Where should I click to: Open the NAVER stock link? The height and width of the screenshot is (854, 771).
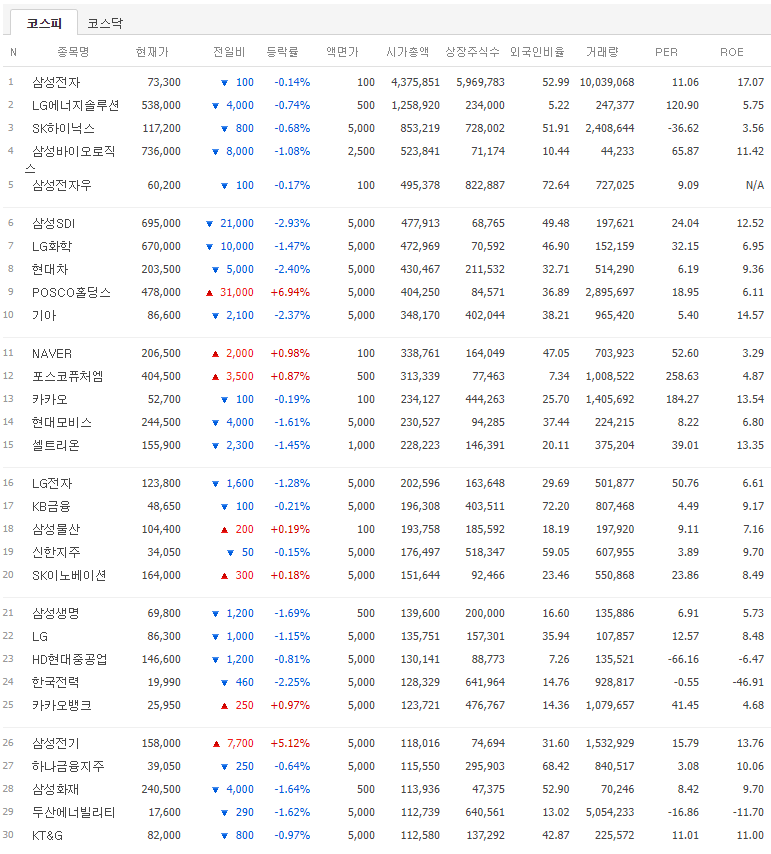point(52,353)
